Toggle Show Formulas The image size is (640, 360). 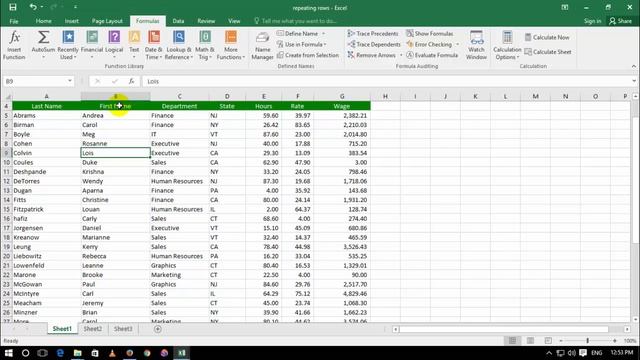tap(430, 33)
